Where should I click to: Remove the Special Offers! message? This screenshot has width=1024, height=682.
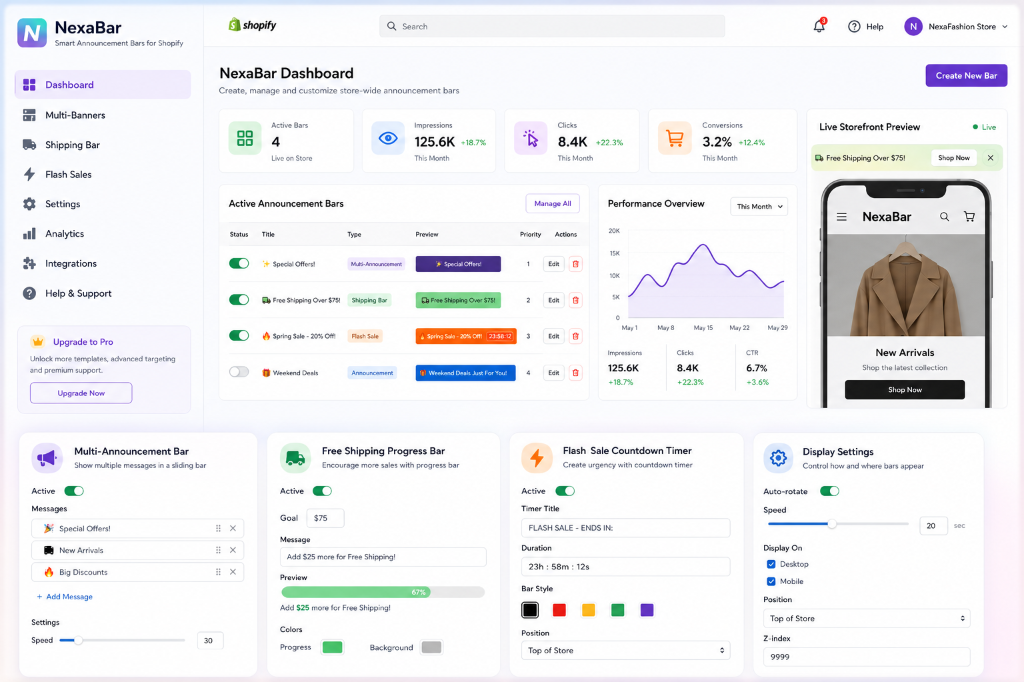[232, 528]
